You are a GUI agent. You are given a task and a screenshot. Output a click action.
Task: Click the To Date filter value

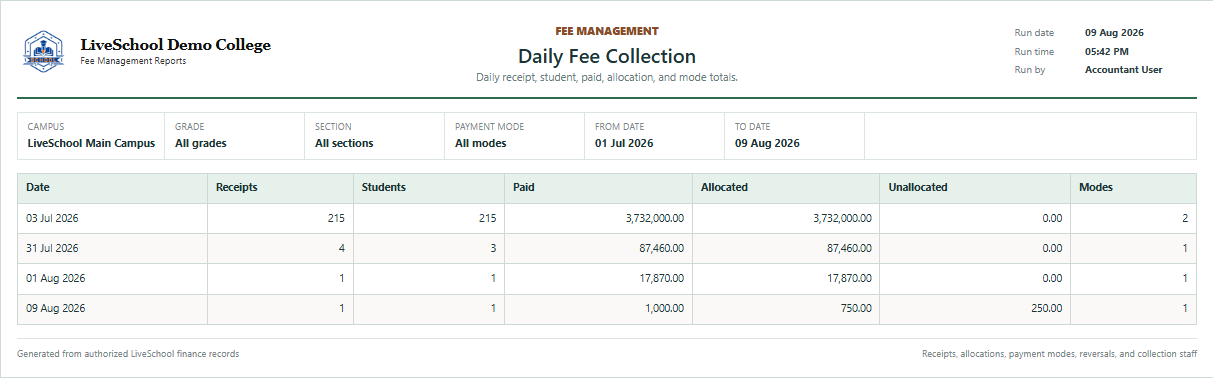[767, 143]
